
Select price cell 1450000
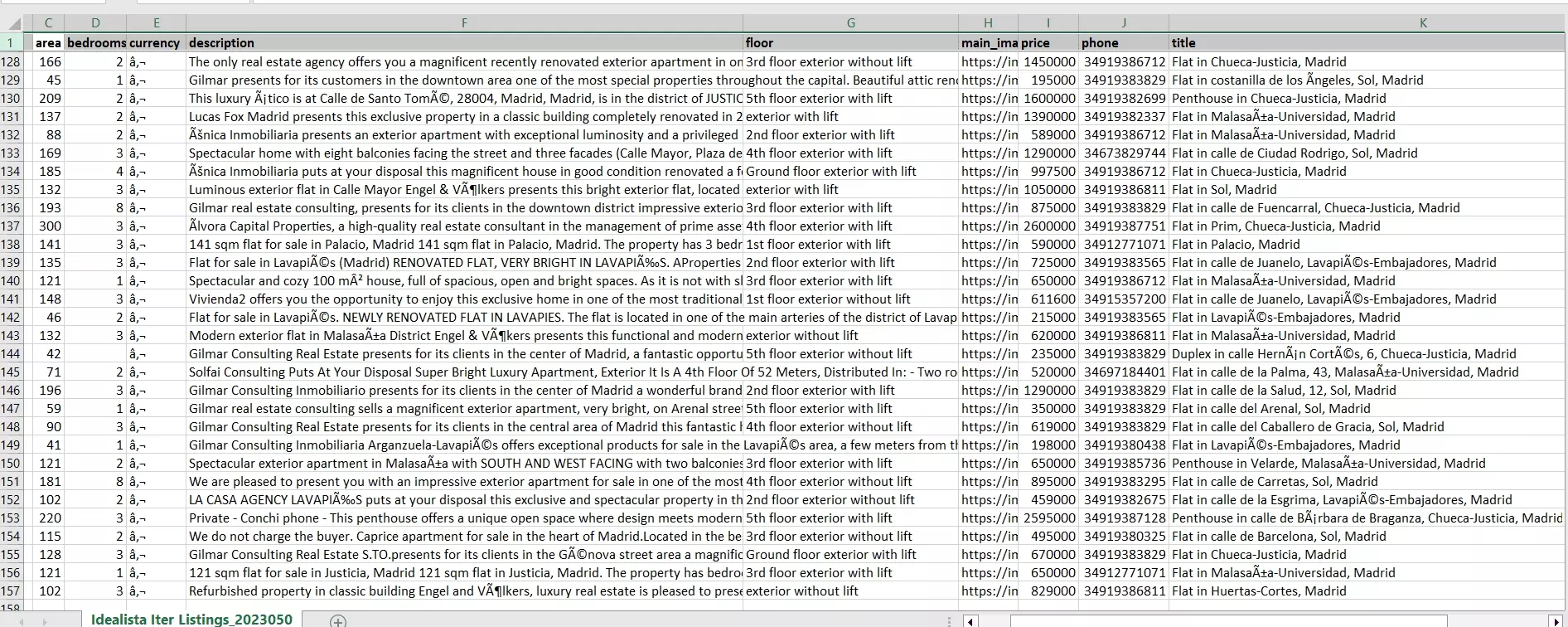click(x=1048, y=61)
